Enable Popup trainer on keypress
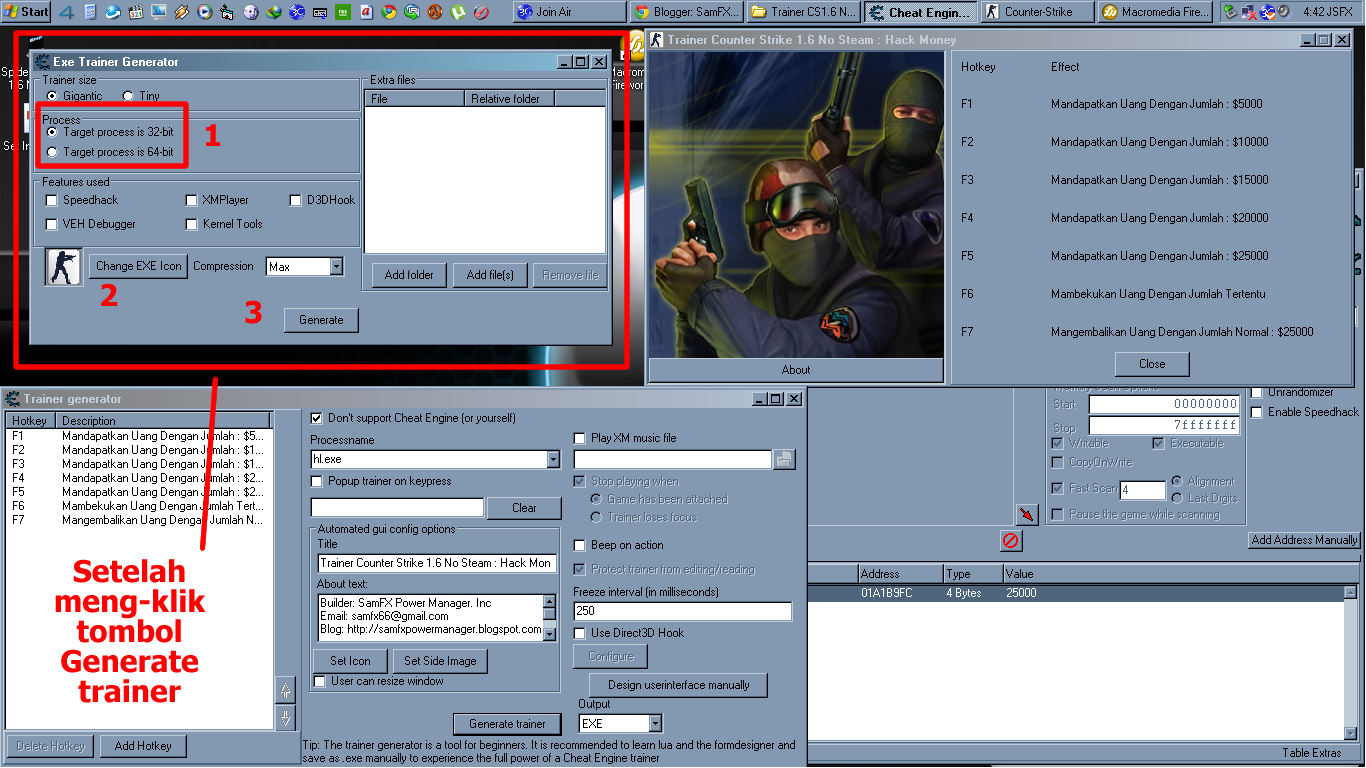The width and height of the screenshot is (1366, 768). [x=317, y=481]
